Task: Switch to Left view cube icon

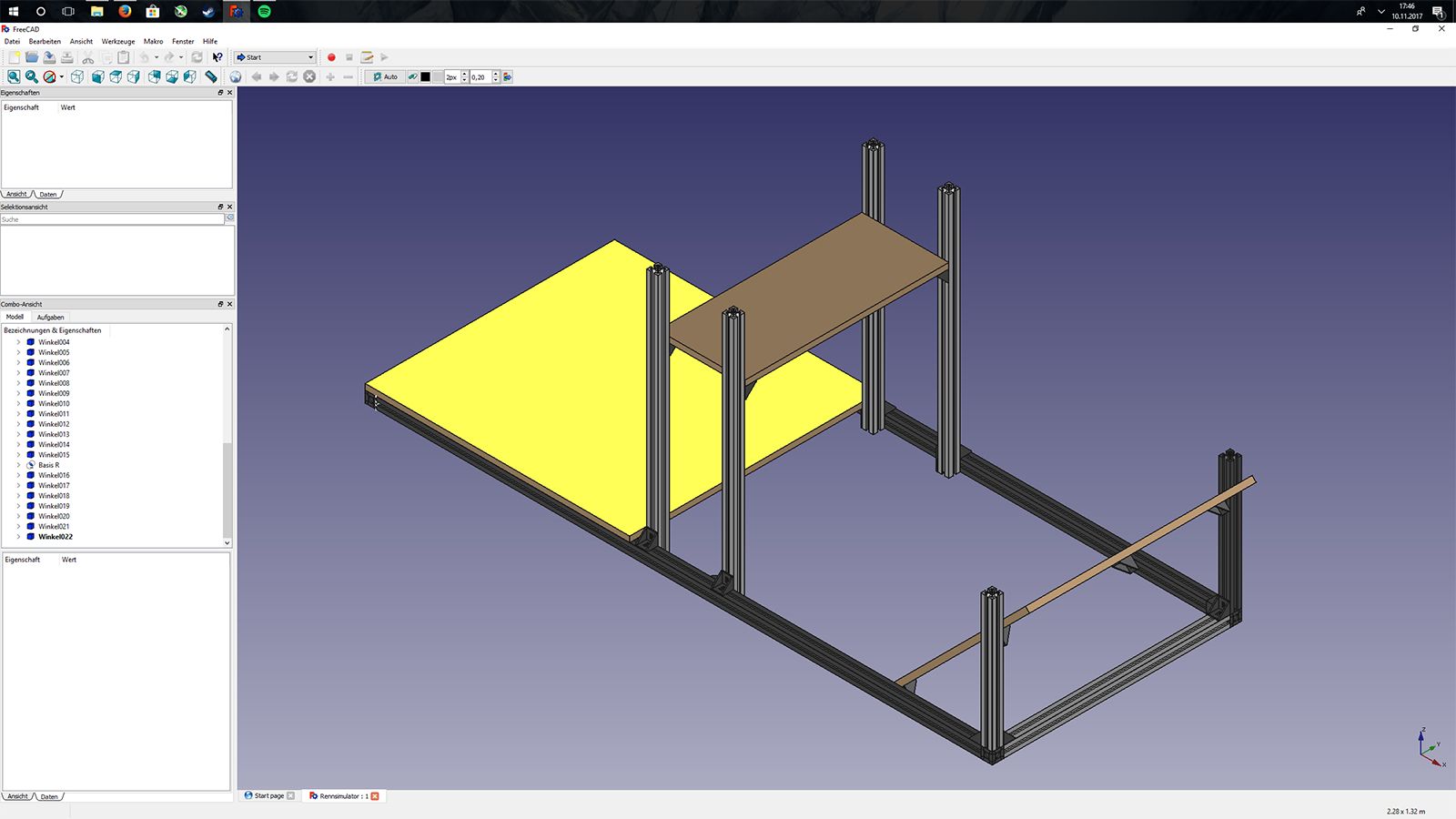Action: point(190,77)
